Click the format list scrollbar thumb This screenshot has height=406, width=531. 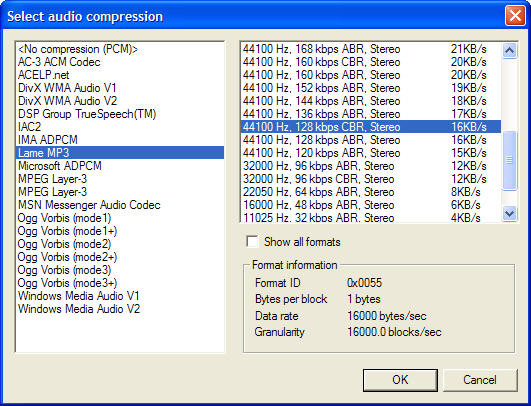tap(509, 160)
